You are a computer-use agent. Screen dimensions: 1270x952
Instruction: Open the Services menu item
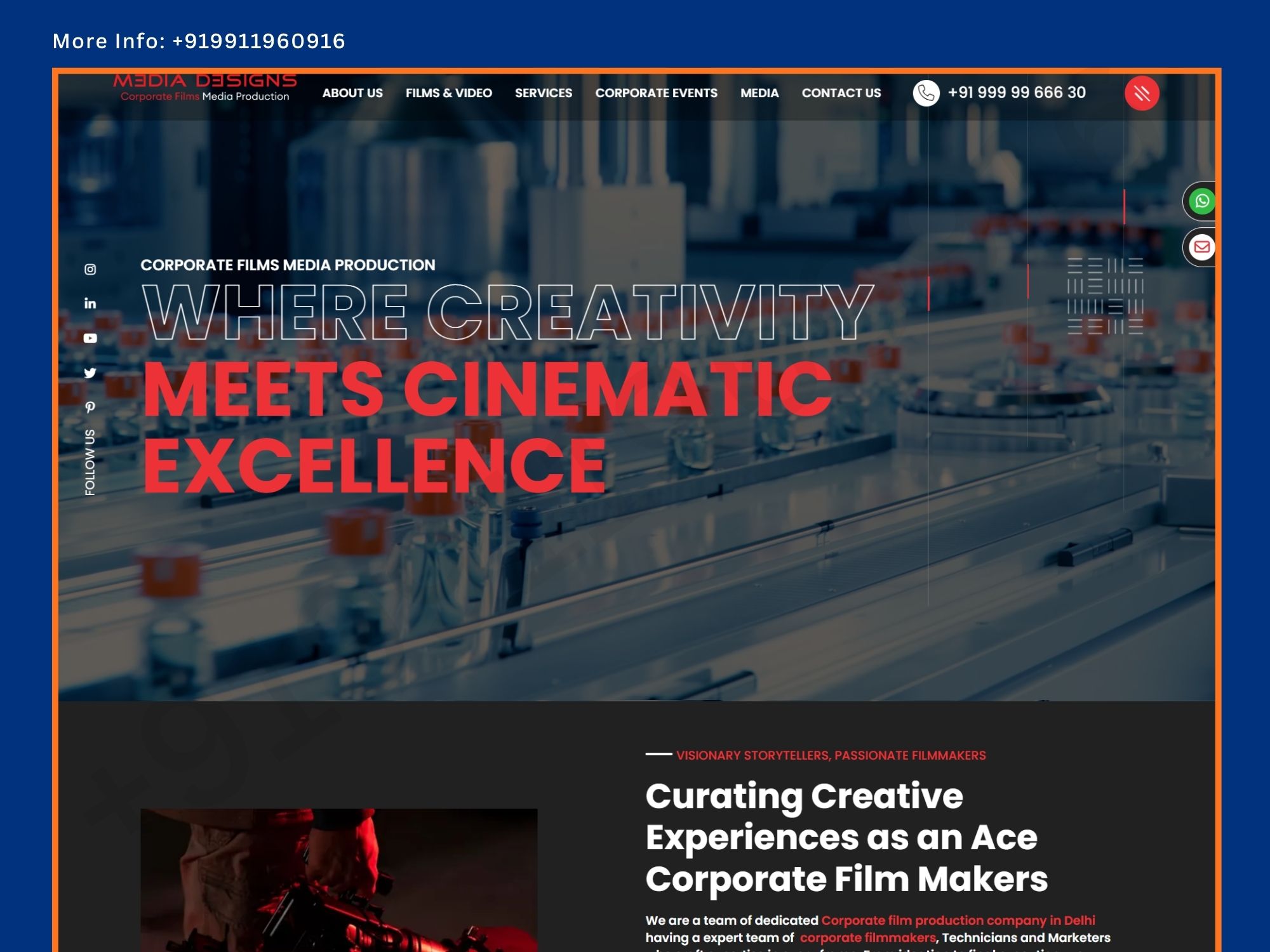[x=543, y=93]
